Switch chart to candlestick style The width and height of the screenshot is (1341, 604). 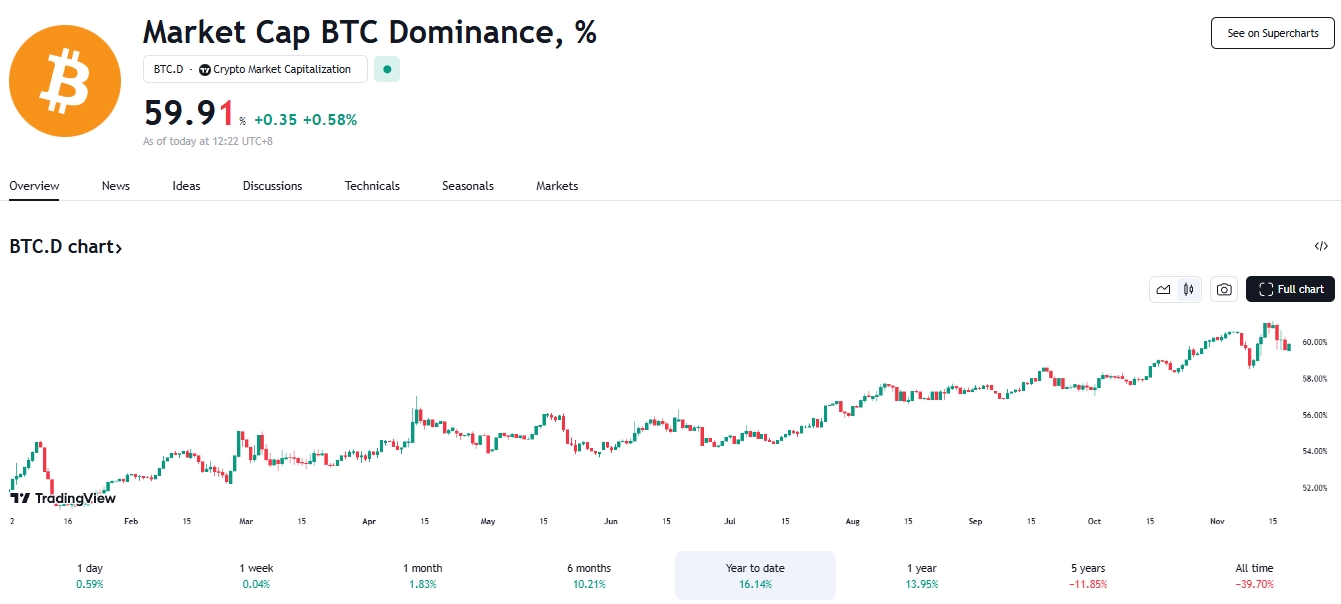click(x=1188, y=289)
